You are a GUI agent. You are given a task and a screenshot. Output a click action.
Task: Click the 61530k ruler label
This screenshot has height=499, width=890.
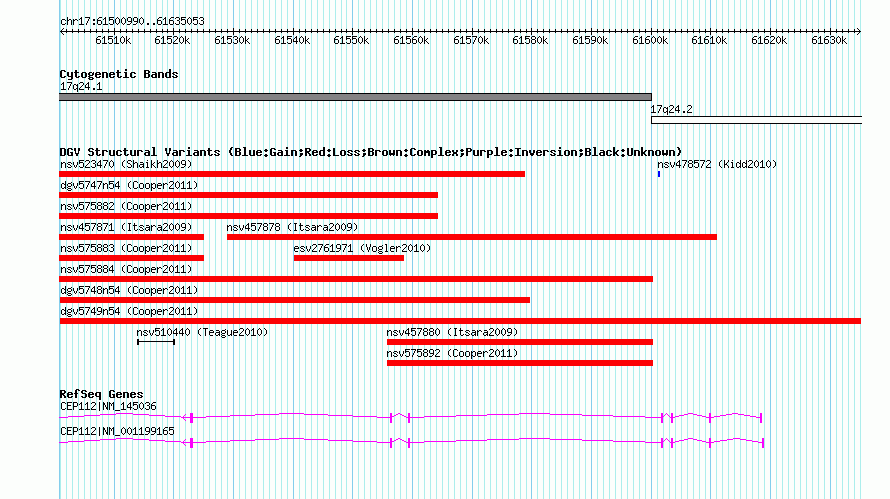point(232,40)
